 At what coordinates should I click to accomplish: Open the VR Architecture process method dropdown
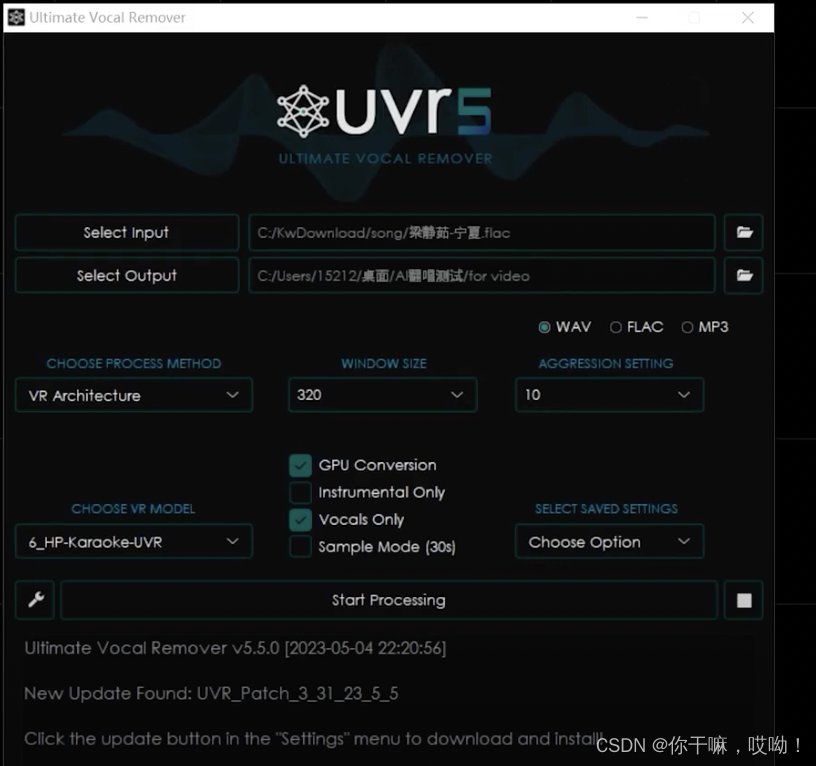pos(134,395)
